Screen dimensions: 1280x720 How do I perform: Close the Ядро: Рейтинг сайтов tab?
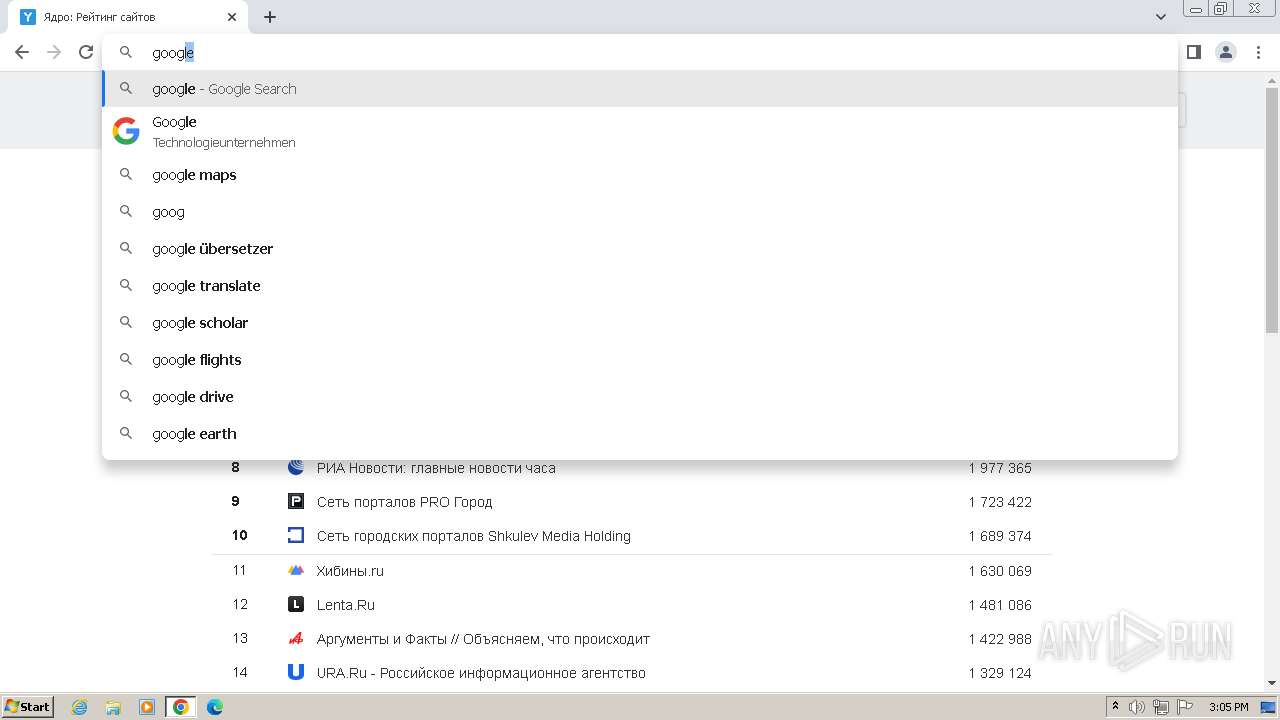(x=232, y=17)
